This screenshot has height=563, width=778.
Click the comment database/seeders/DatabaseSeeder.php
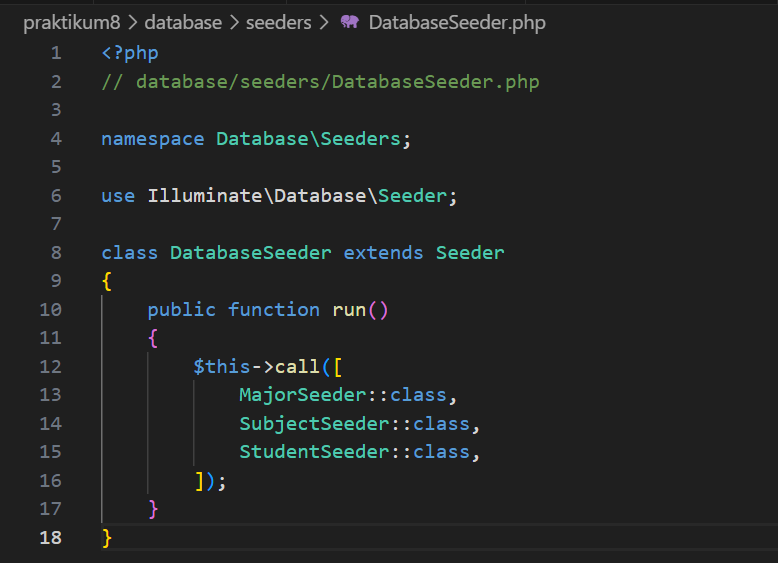coord(320,82)
